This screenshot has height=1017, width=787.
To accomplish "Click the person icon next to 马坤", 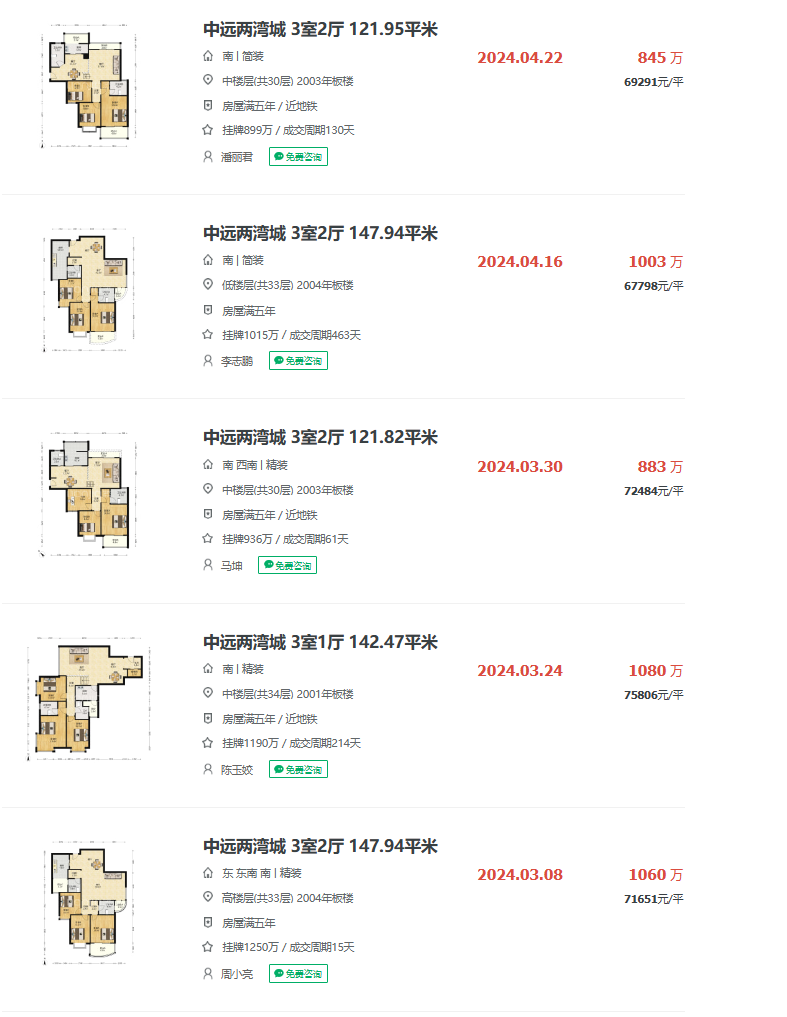I will coord(208,565).
